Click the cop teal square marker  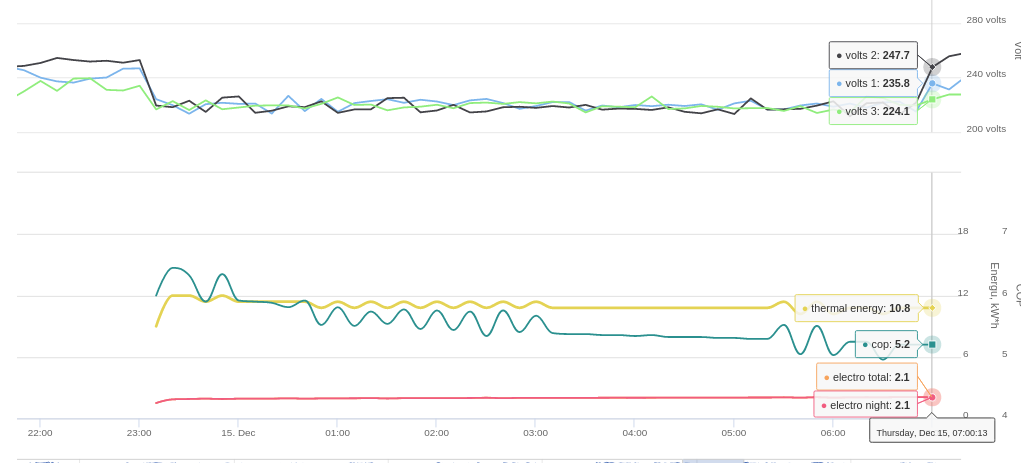coord(932,344)
